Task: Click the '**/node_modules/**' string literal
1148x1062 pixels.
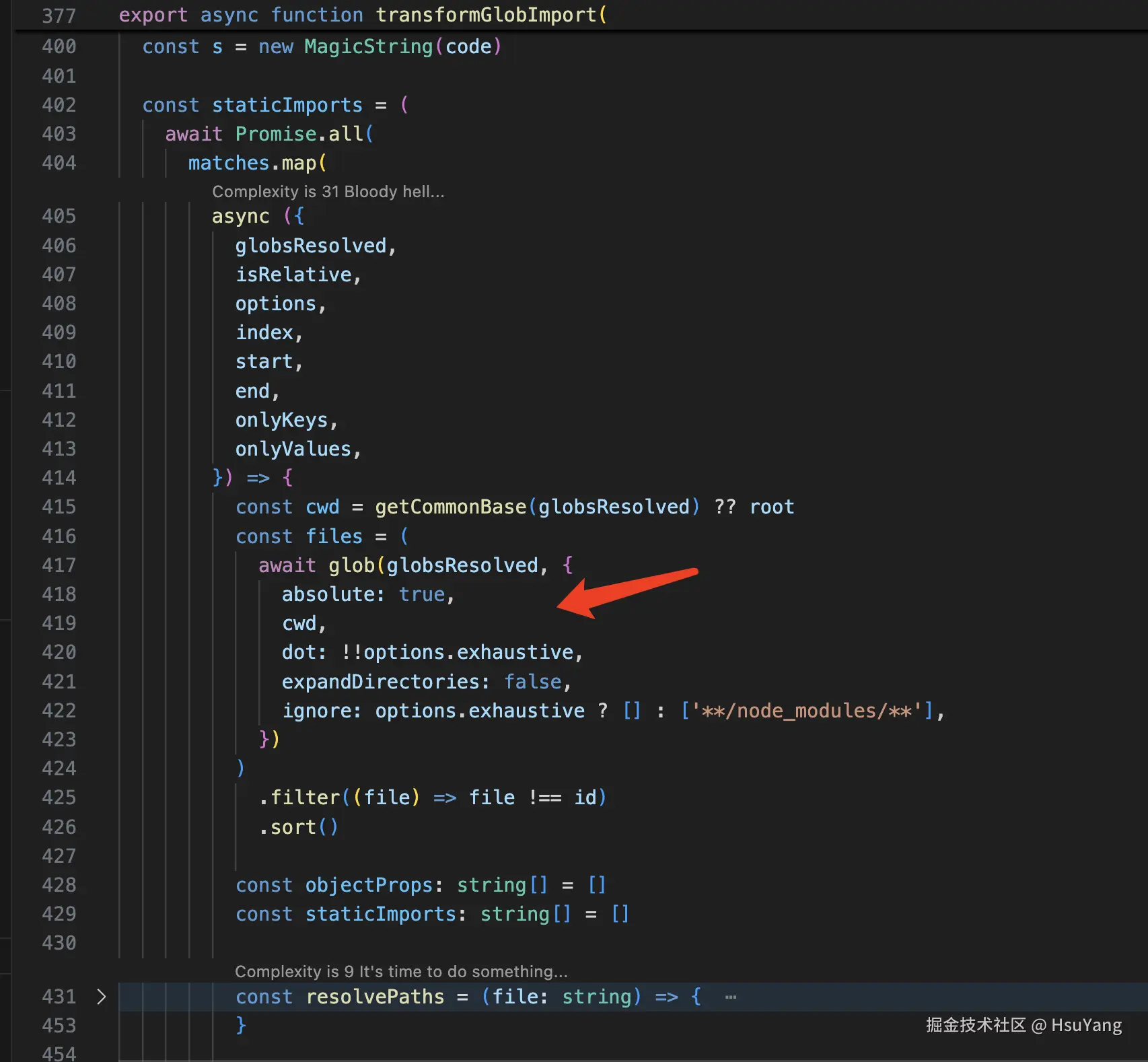Action: (x=806, y=711)
